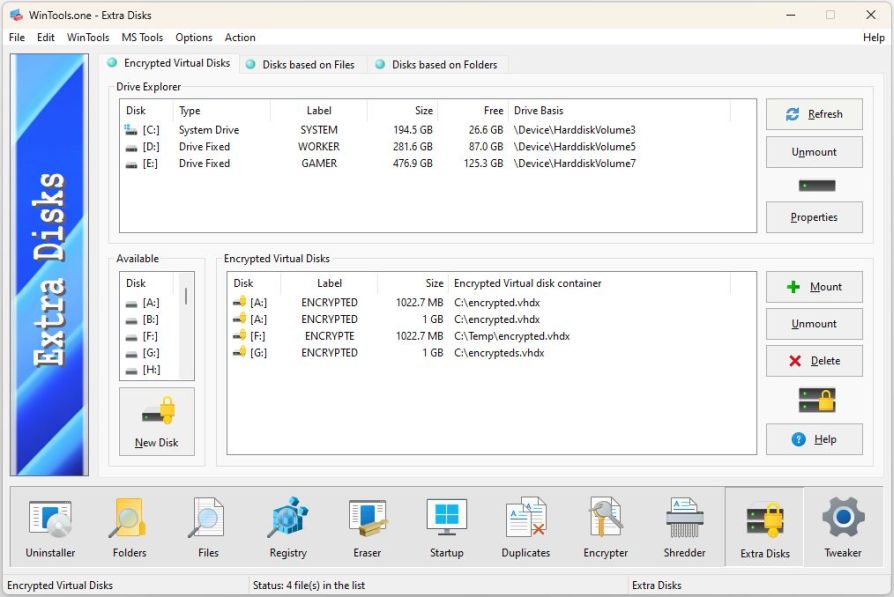894x597 pixels.
Task: Switch to Disks based on Folders tab
Action: click(437, 64)
